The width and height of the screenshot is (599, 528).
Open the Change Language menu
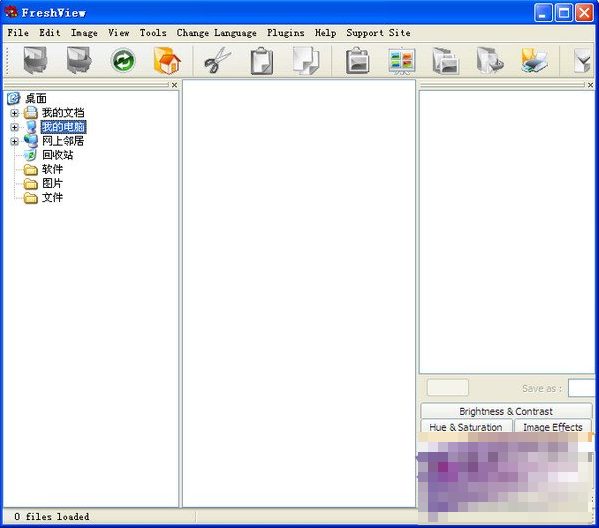(217, 33)
